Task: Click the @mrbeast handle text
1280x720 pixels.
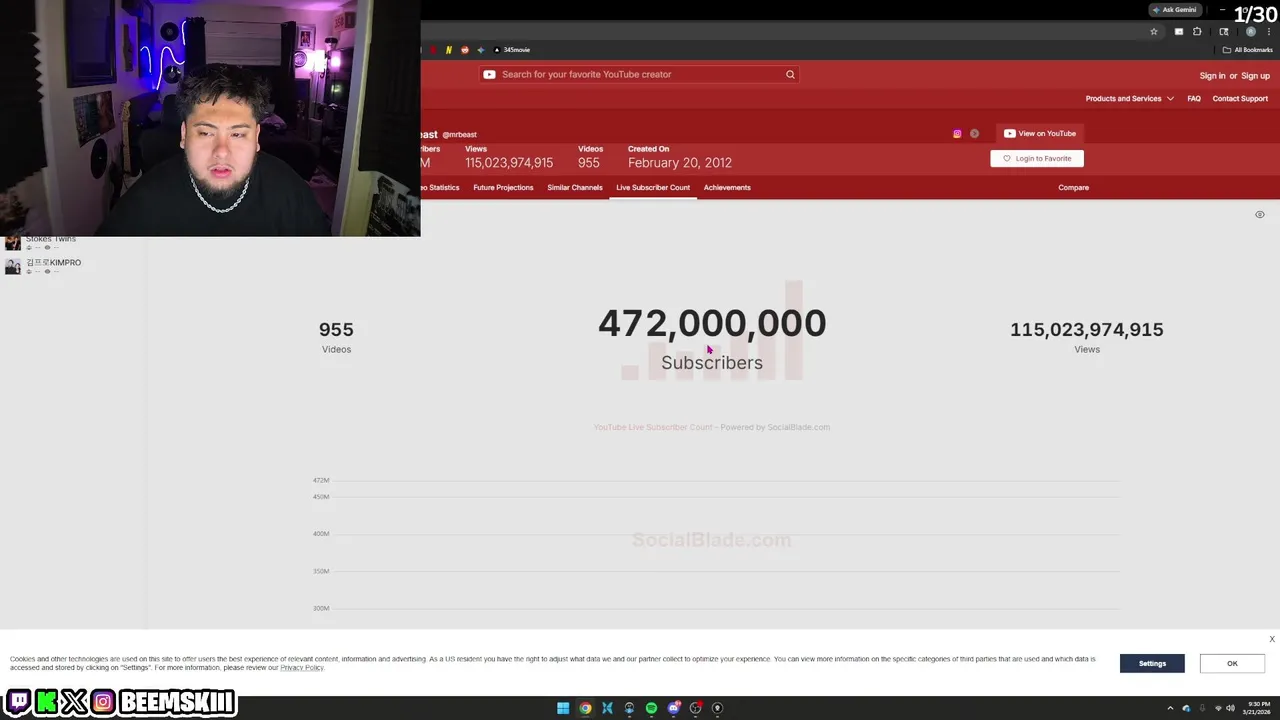Action: [460, 135]
